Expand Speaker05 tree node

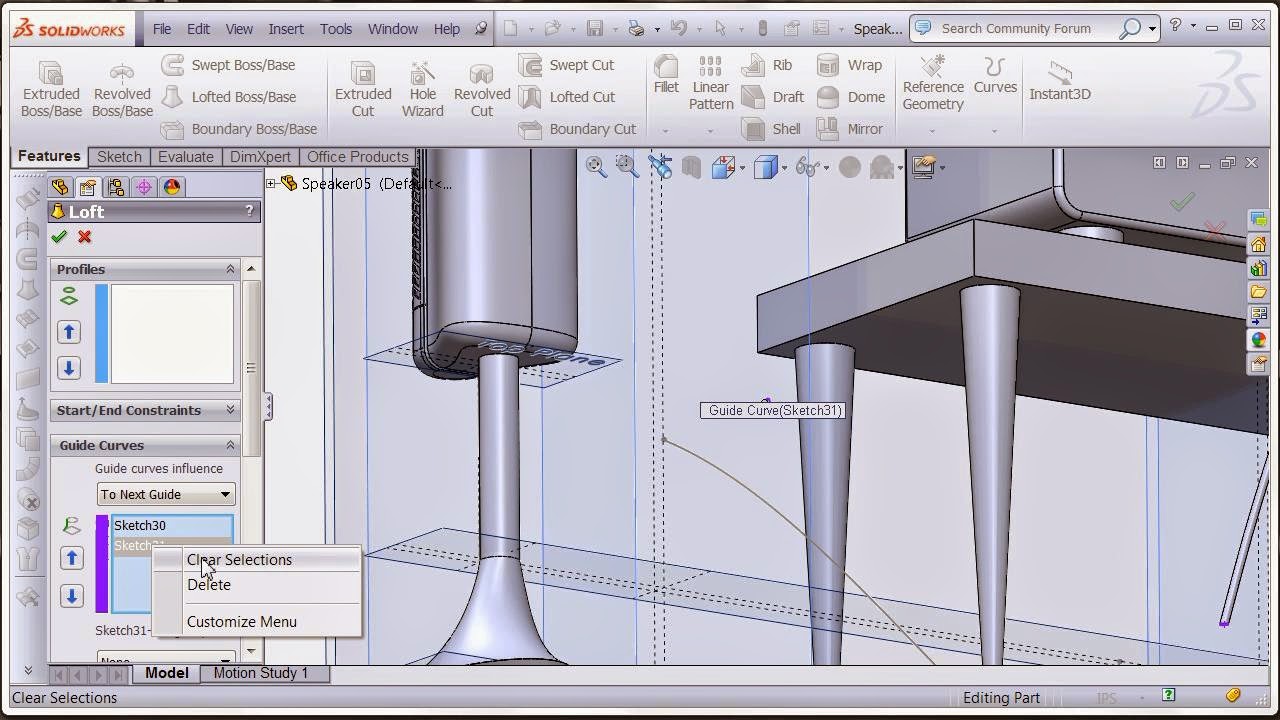pos(271,183)
